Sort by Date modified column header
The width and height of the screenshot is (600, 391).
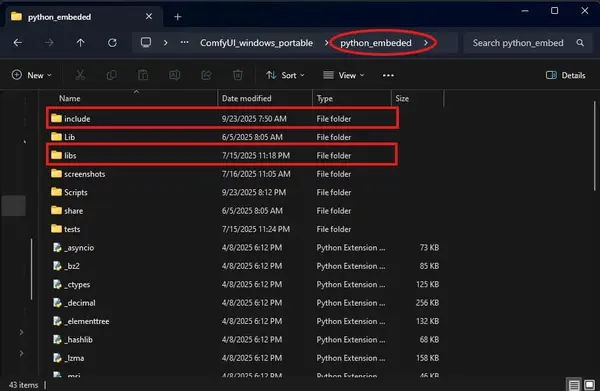click(x=246, y=98)
